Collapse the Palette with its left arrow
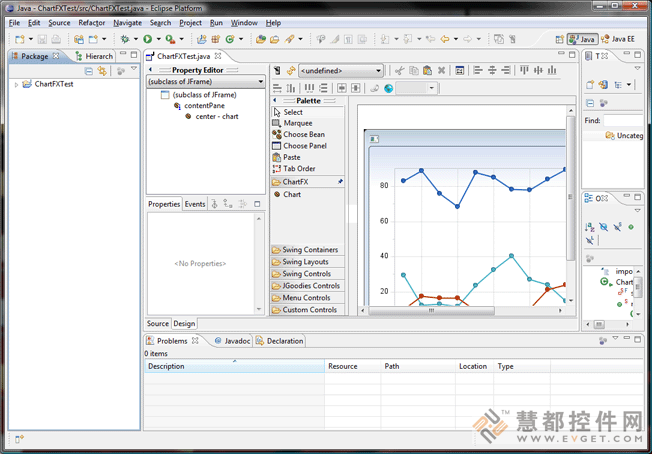Image resolution: width=652 pixels, height=454 pixels. pyautogui.click(x=275, y=101)
